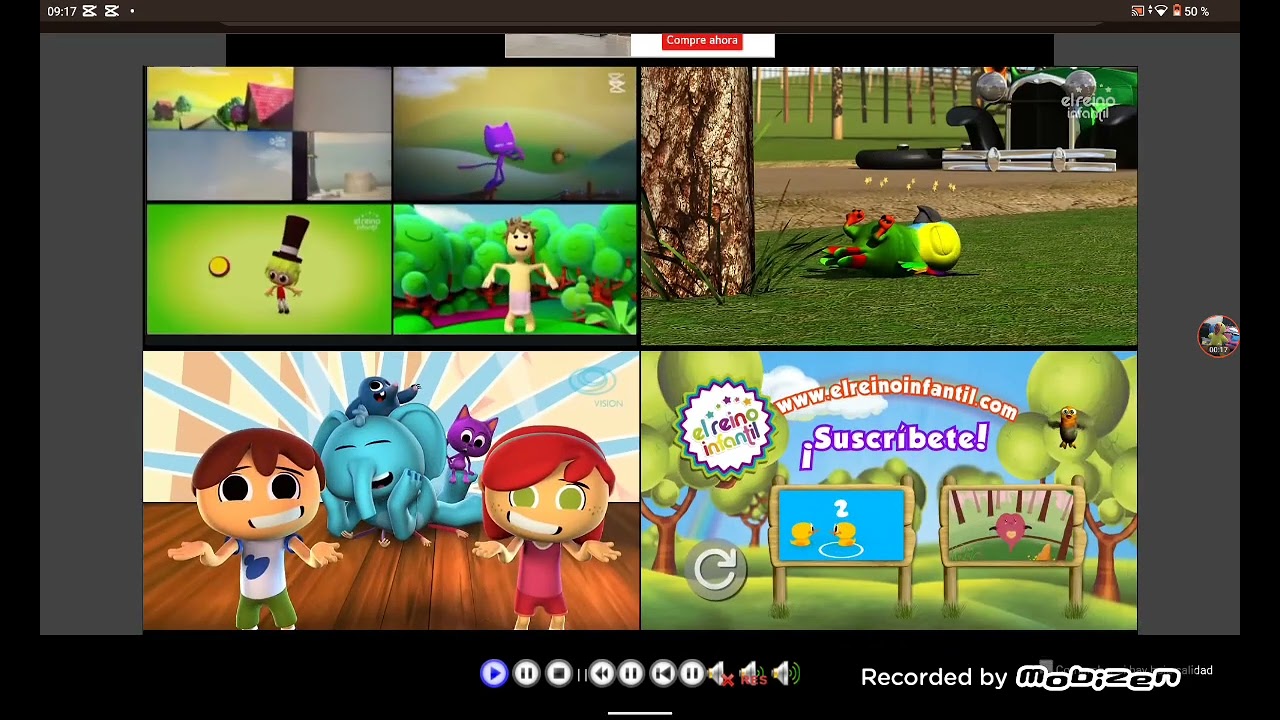Select the dancing boy in forest panel

click(514, 269)
